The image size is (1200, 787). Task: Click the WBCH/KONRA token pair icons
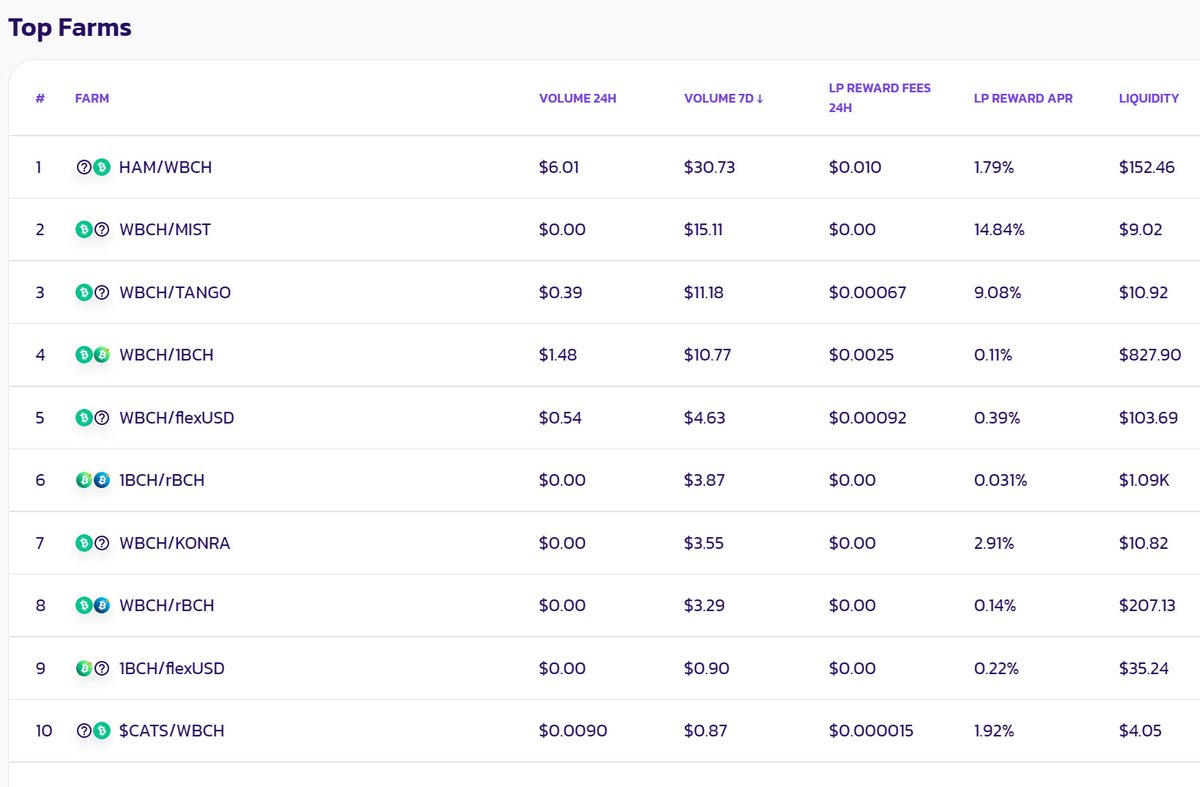pos(93,543)
